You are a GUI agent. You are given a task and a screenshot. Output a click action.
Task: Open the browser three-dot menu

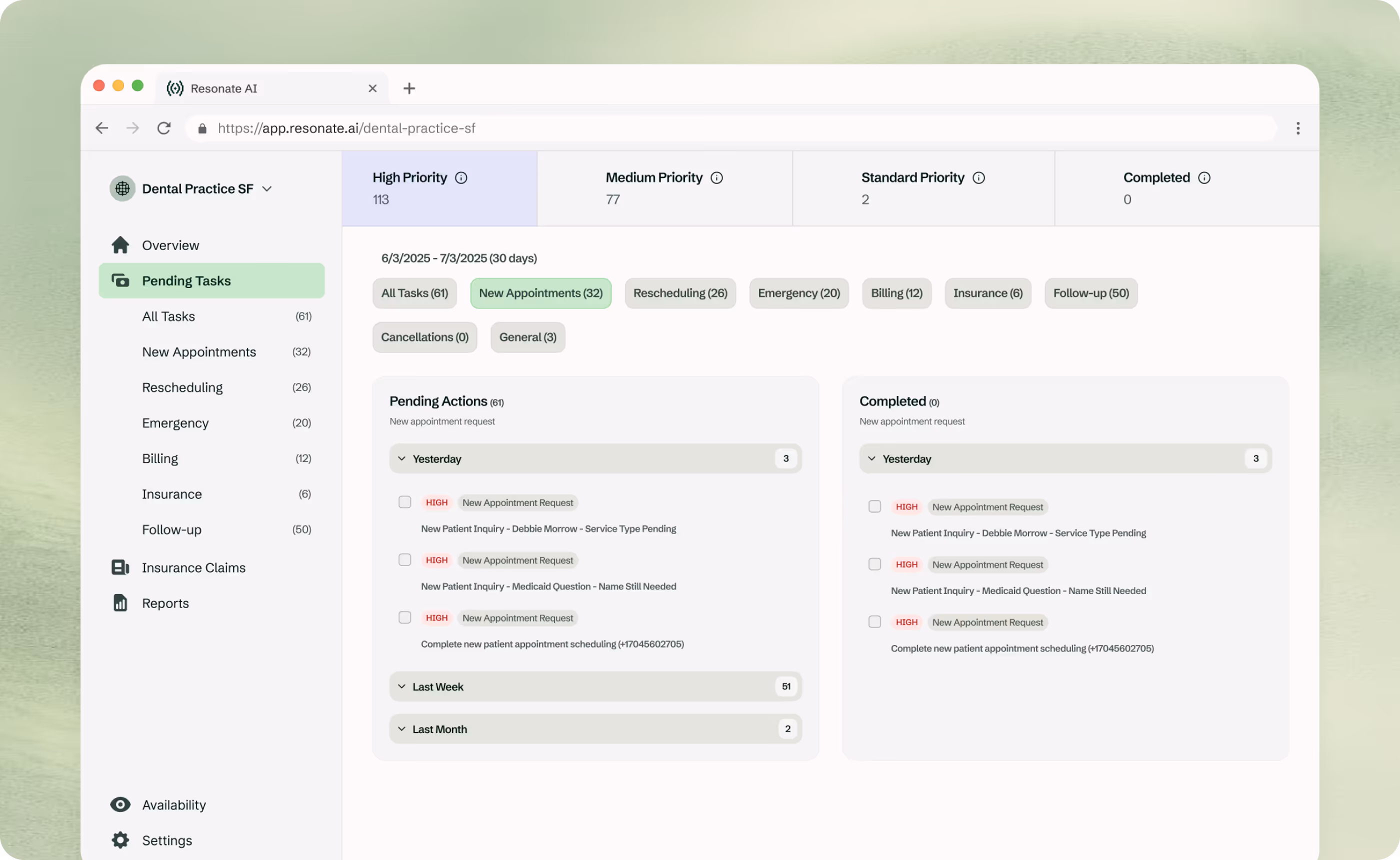[1297, 128]
